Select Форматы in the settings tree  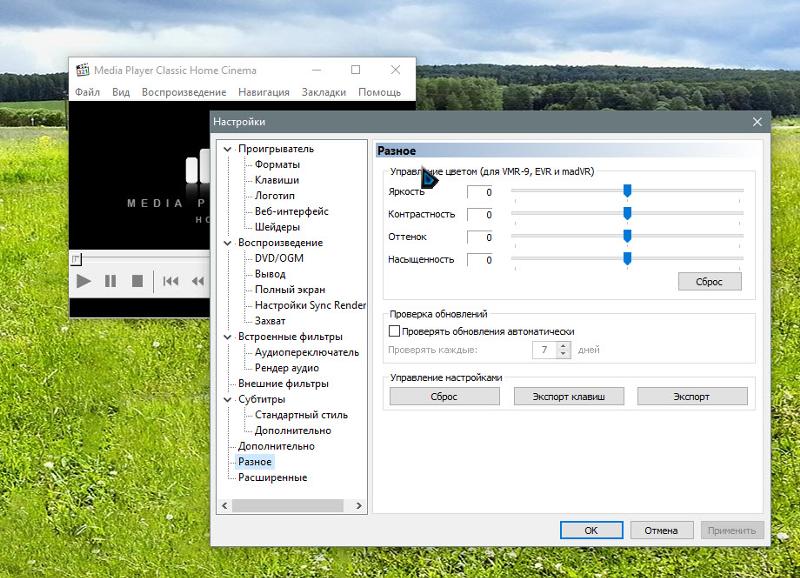coord(278,164)
